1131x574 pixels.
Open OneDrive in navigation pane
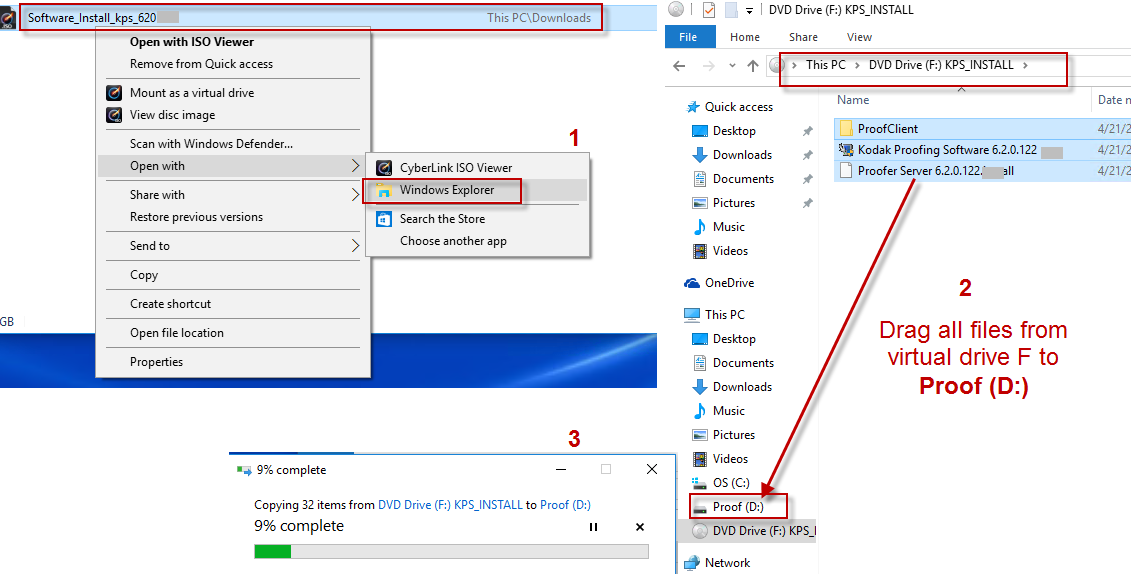click(729, 283)
